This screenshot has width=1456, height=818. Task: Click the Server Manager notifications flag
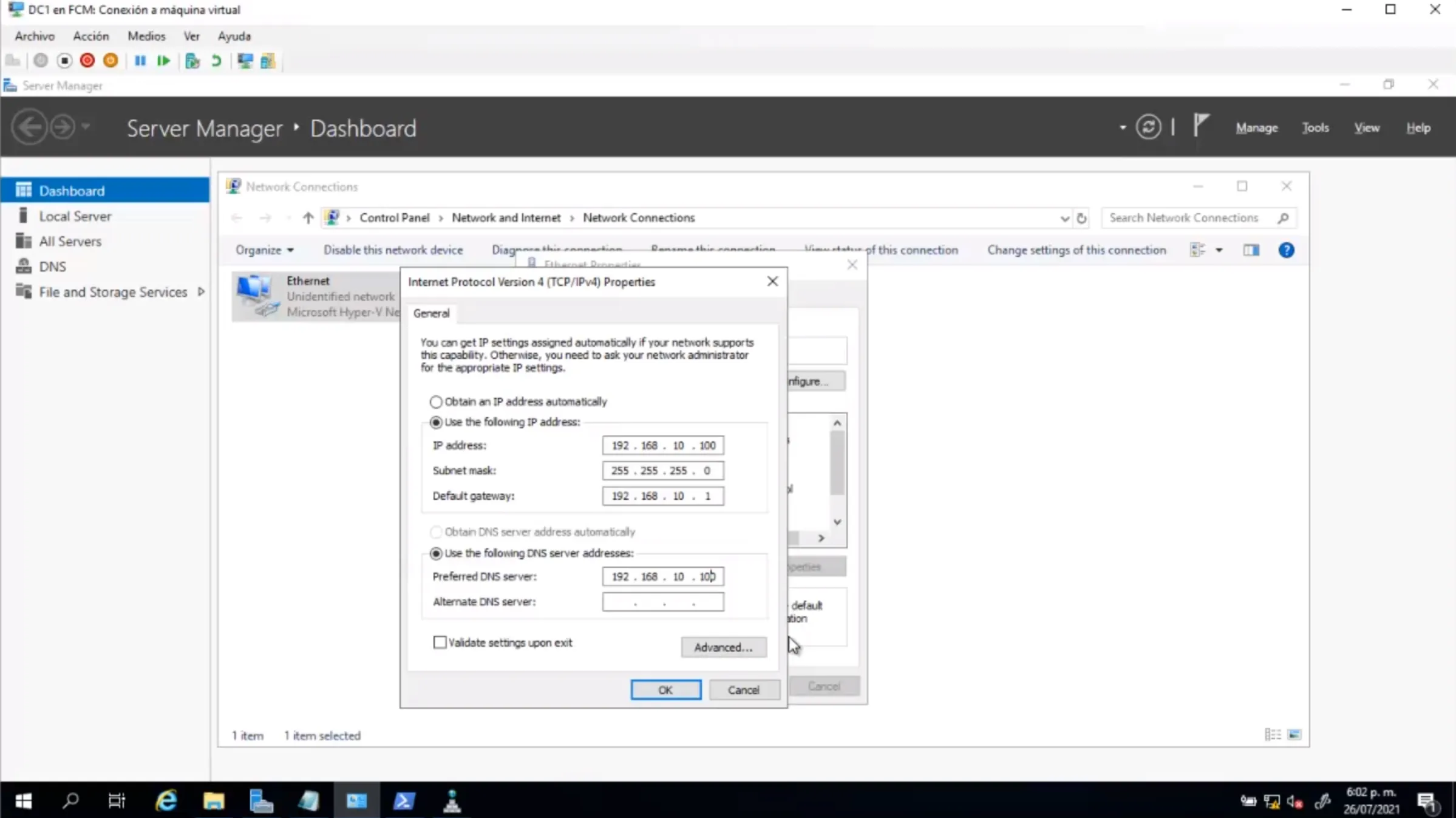point(1200,126)
